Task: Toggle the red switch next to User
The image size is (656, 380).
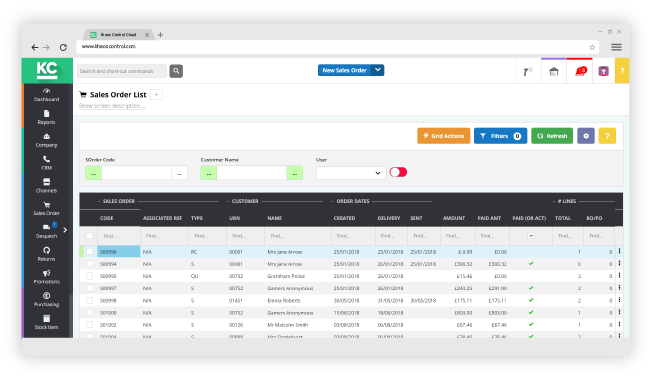Action: coord(398,172)
